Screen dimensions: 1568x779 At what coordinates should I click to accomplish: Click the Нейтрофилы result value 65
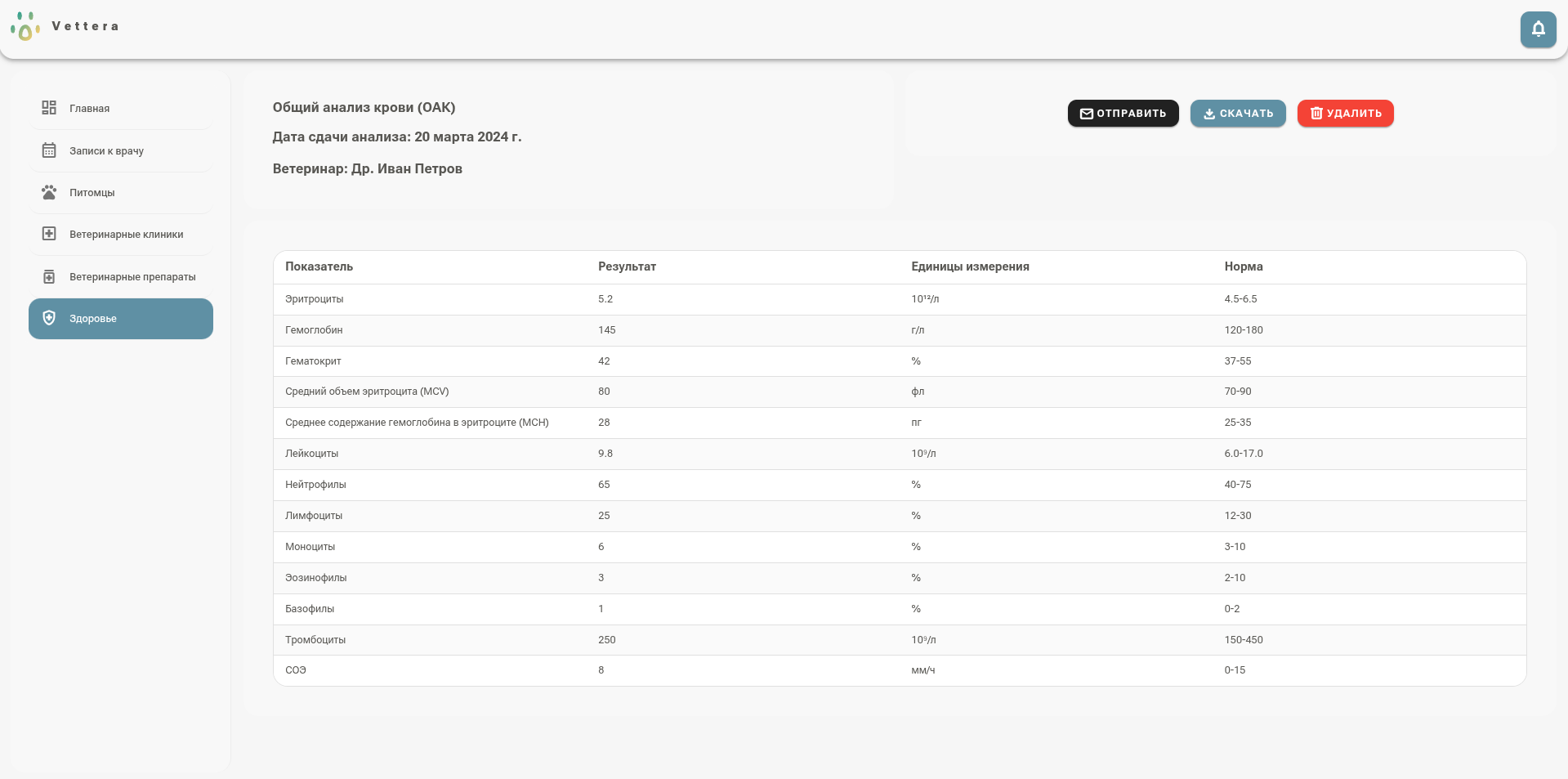tap(604, 485)
